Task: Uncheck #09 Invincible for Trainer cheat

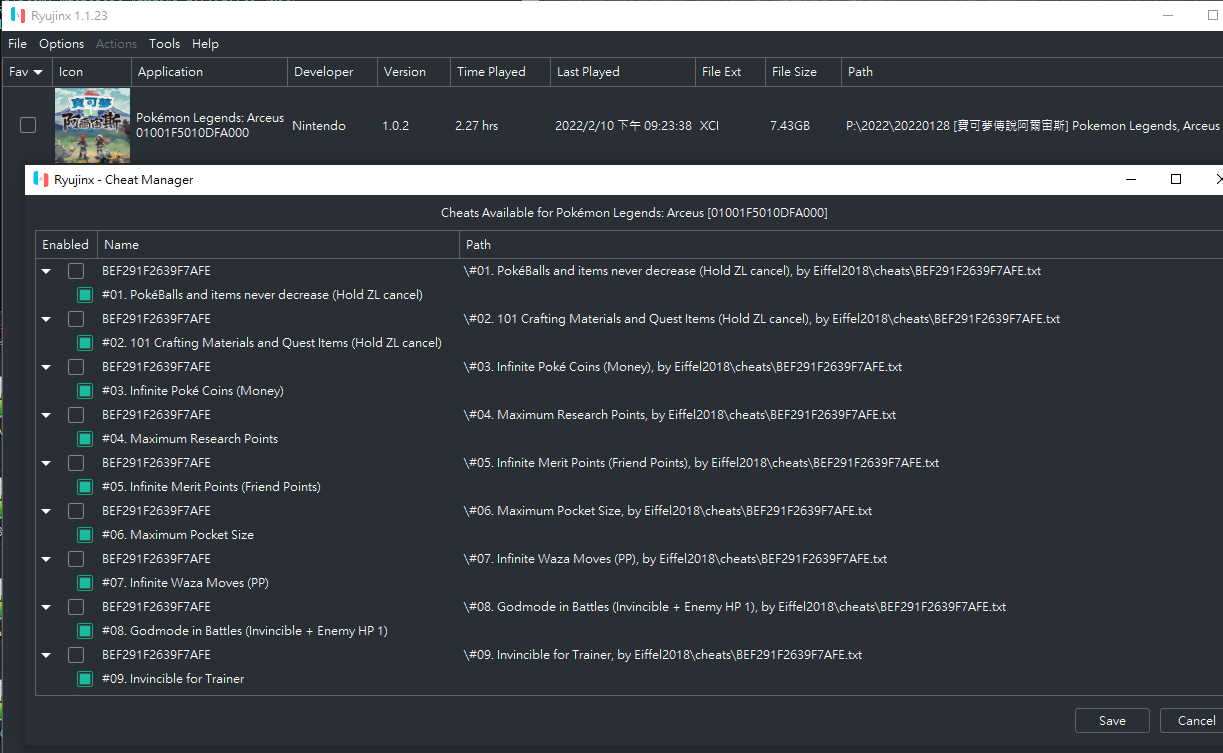Action: [x=85, y=679]
